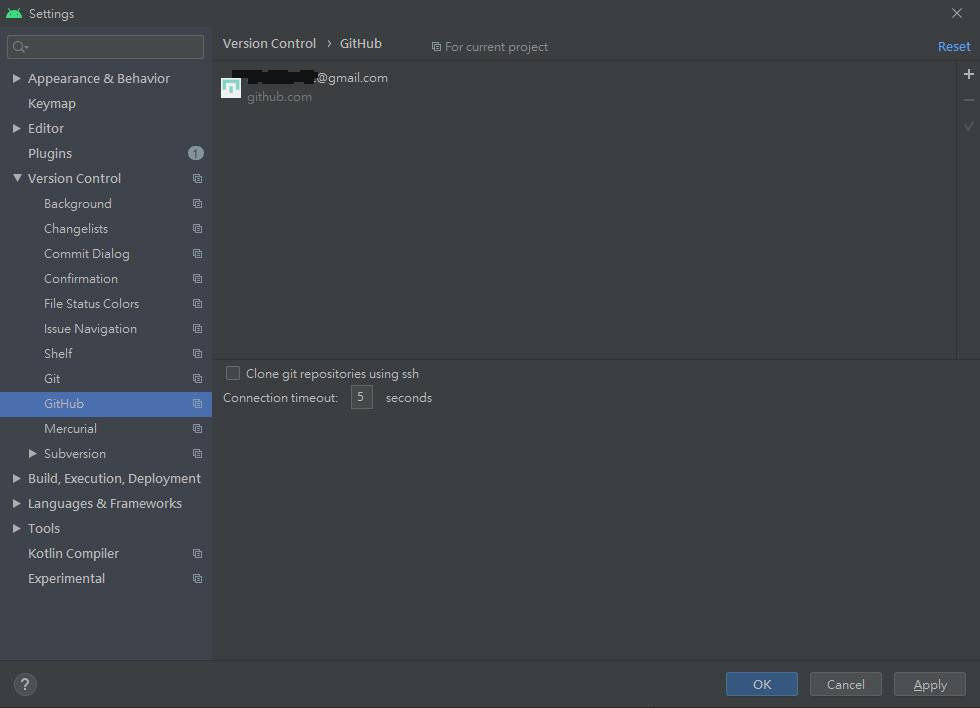Click the project-level icon beside Shelf
Image resolution: width=980 pixels, height=708 pixels.
click(198, 354)
